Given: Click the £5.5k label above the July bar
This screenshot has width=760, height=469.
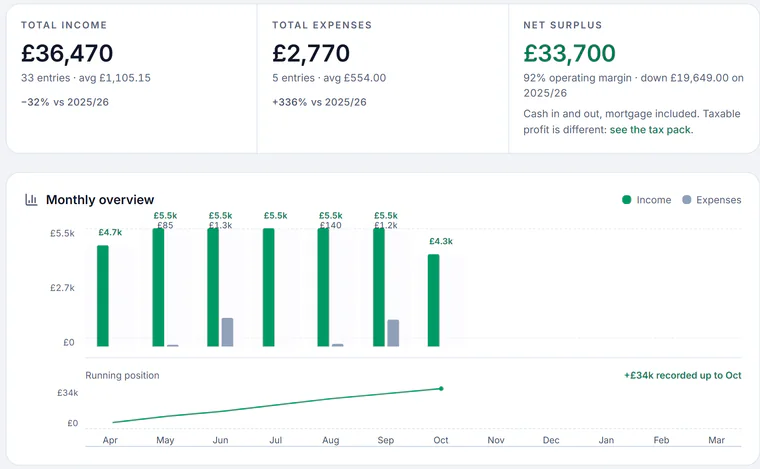Looking at the screenshot, I should (275, 216).
